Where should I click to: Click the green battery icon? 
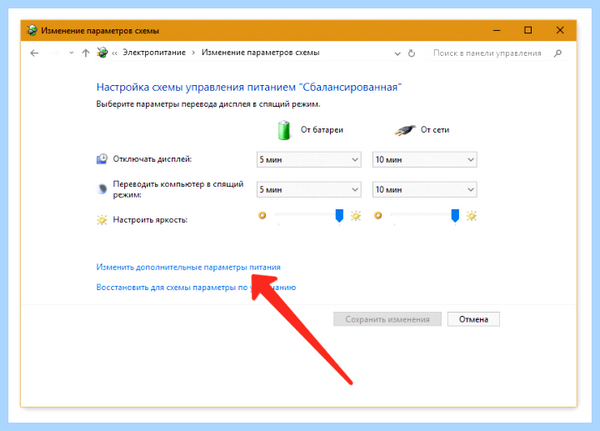tap(284, 130)
